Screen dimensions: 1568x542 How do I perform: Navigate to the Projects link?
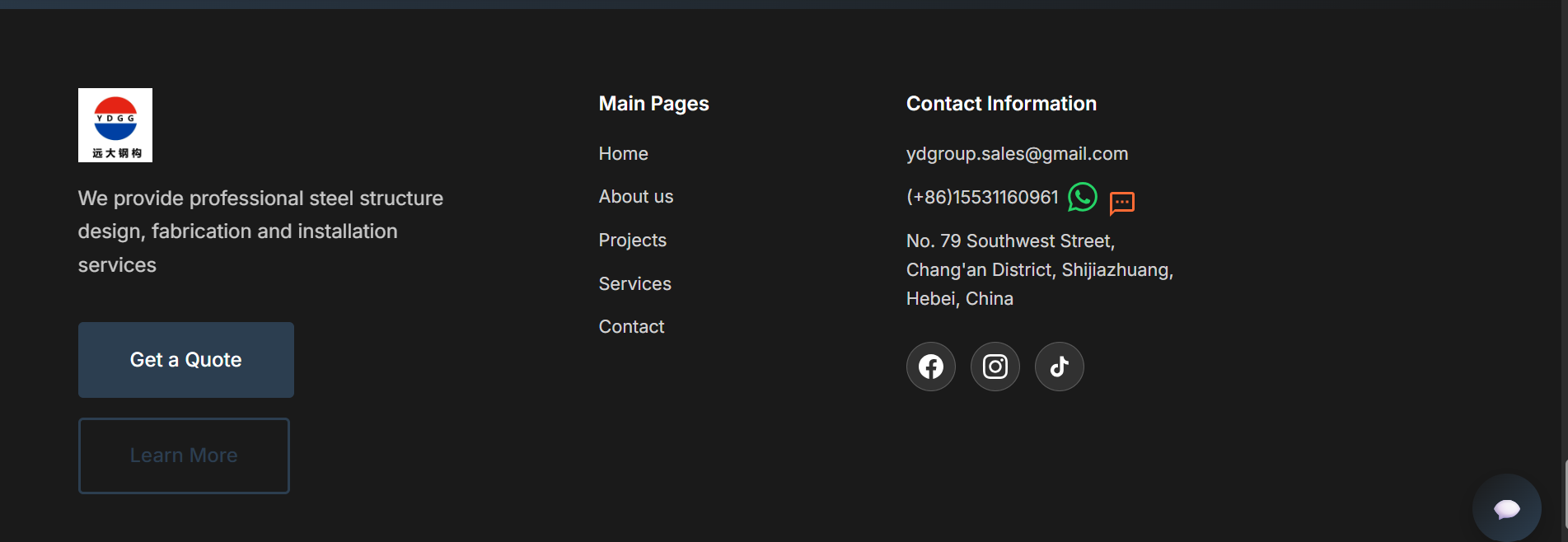click(x=633, y=241)
